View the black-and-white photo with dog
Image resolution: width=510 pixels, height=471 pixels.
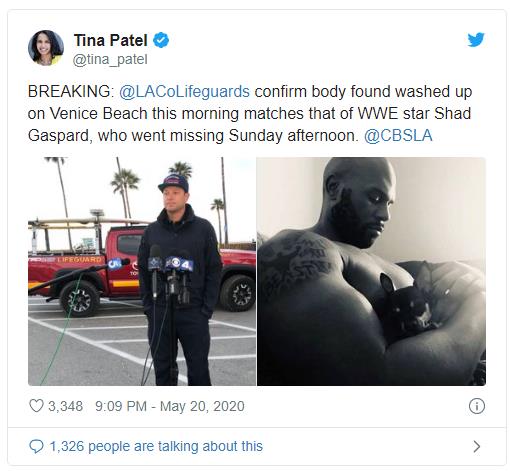[371, 271]
